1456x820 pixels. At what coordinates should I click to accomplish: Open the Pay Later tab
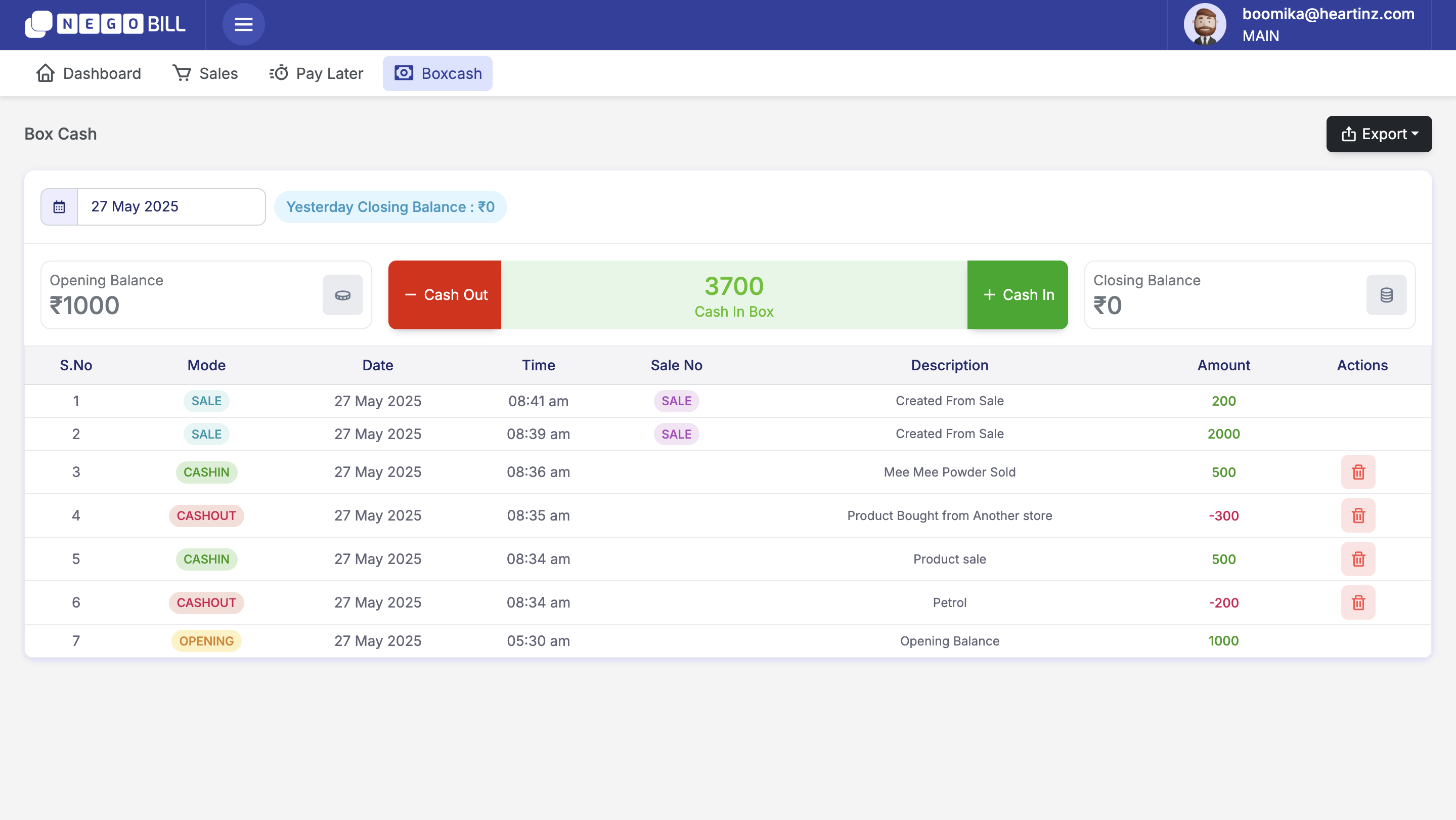point(316,73)
